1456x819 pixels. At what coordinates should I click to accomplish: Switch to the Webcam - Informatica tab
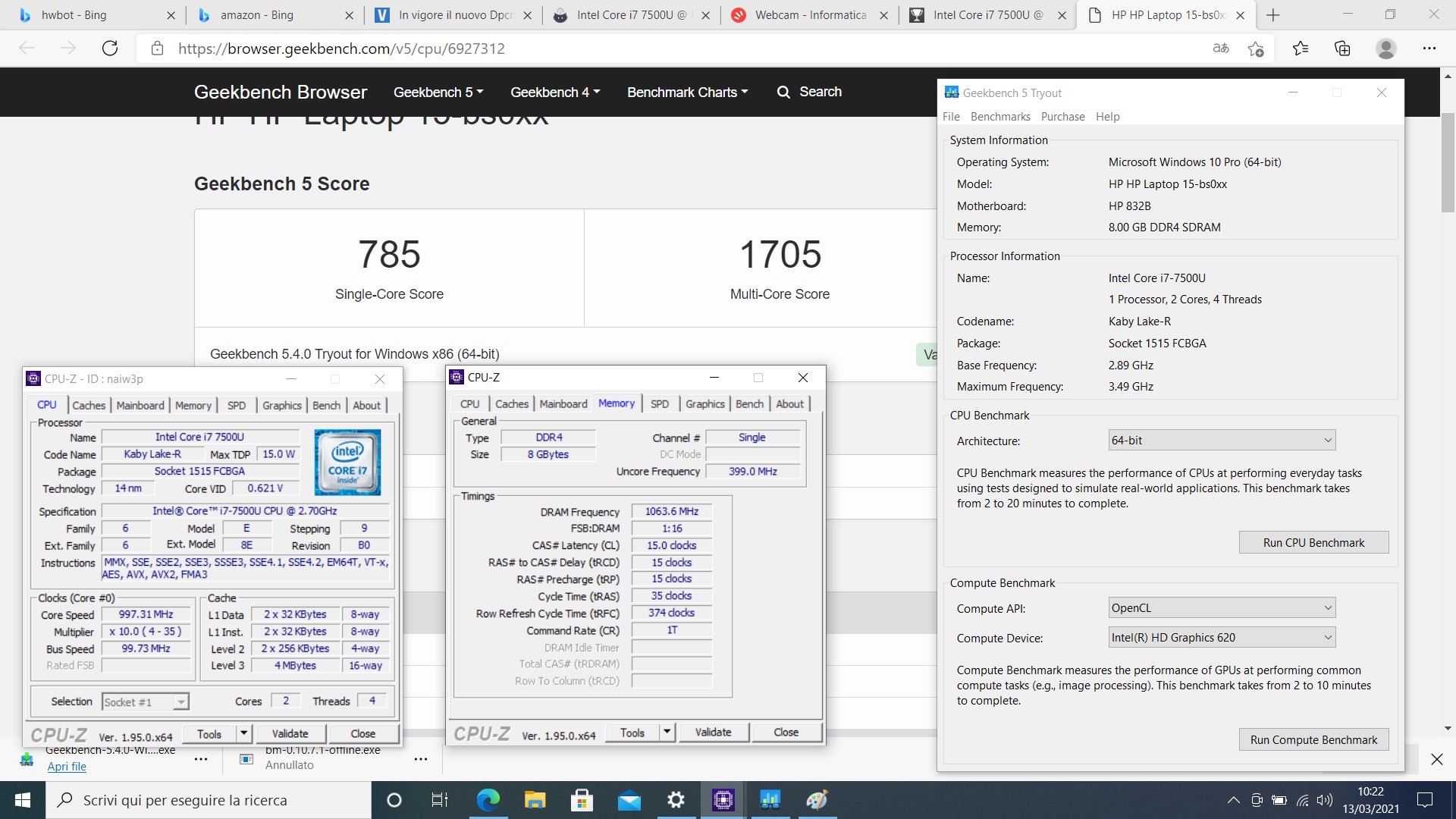811,15
